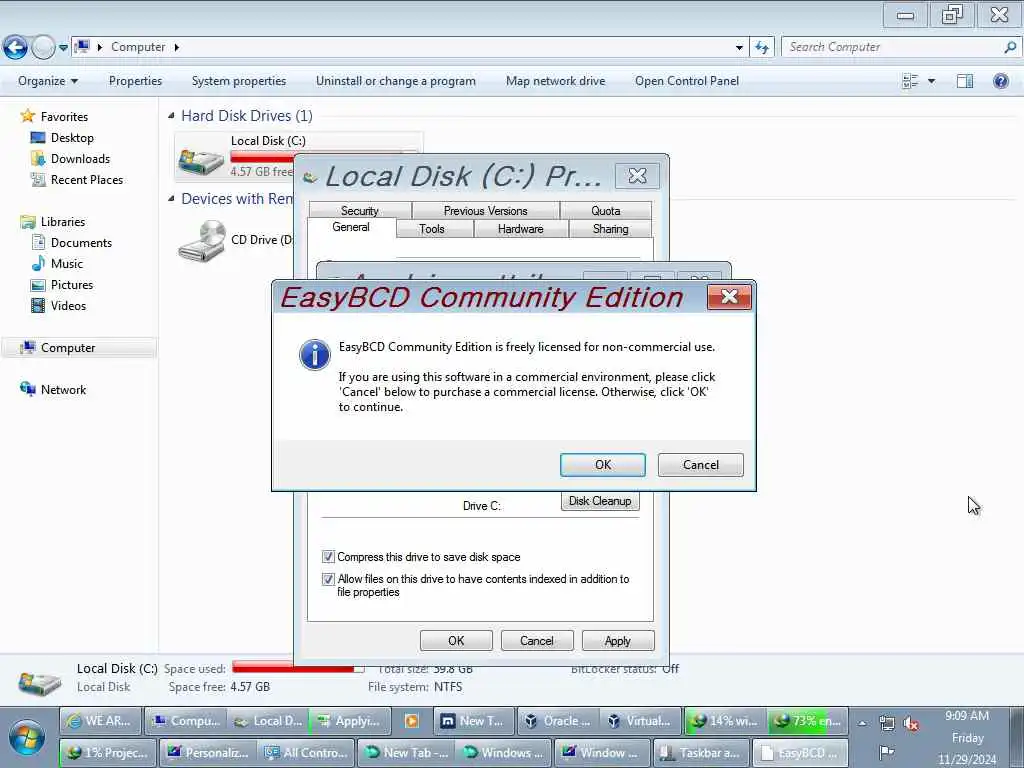Open the view options dropdown arrow
Image resolution: width=1024 pixels, height=768 pixels.
pos(931,81)
